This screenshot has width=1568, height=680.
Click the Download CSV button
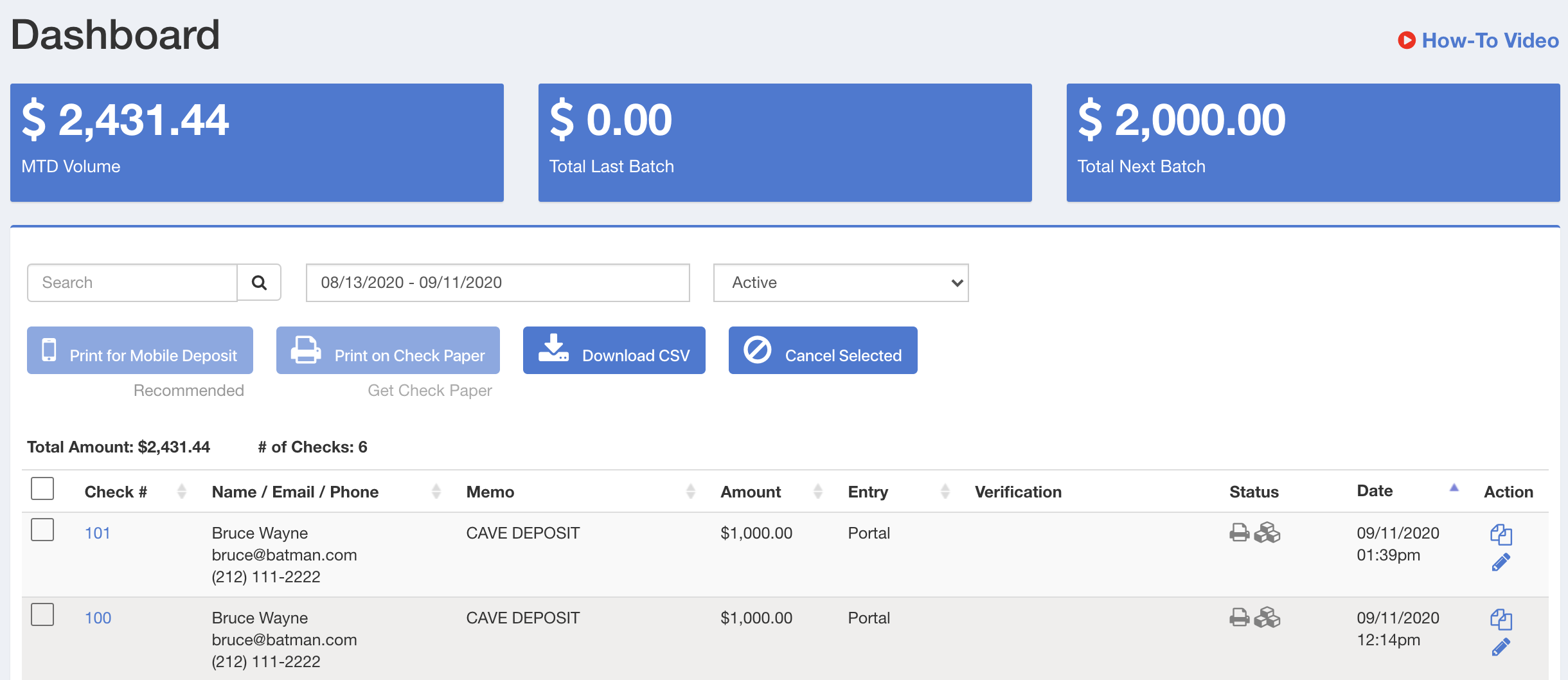(x=614, y=351)
